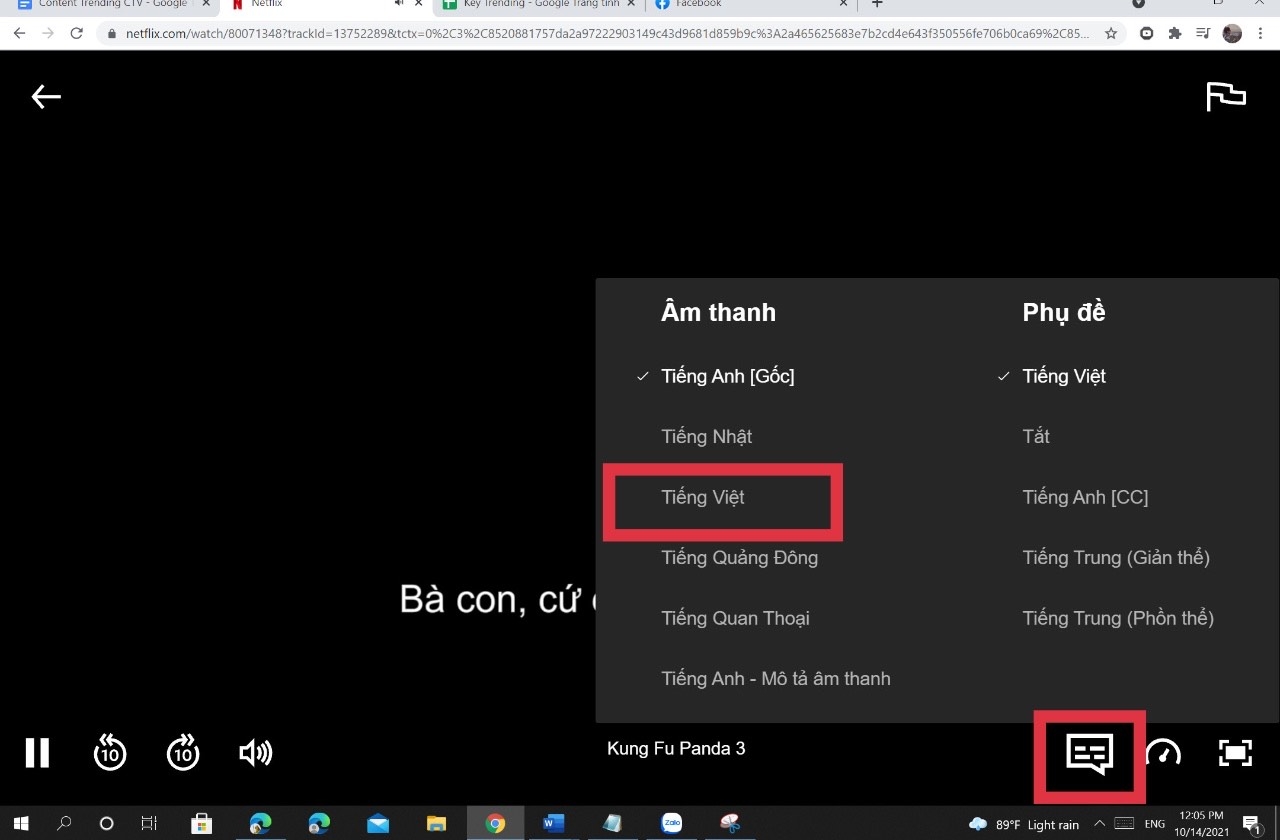Select Tiếng Việt subtitles

(1064, 376)
